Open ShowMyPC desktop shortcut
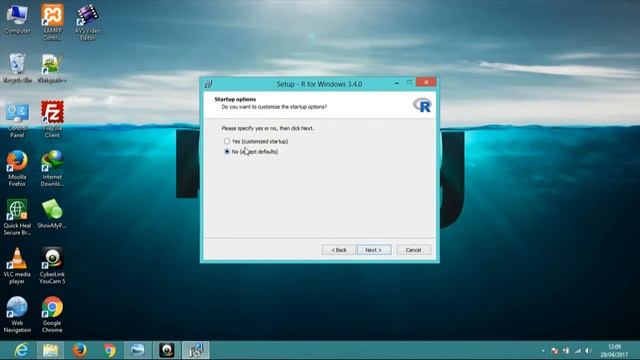 (x=52, y=214)
